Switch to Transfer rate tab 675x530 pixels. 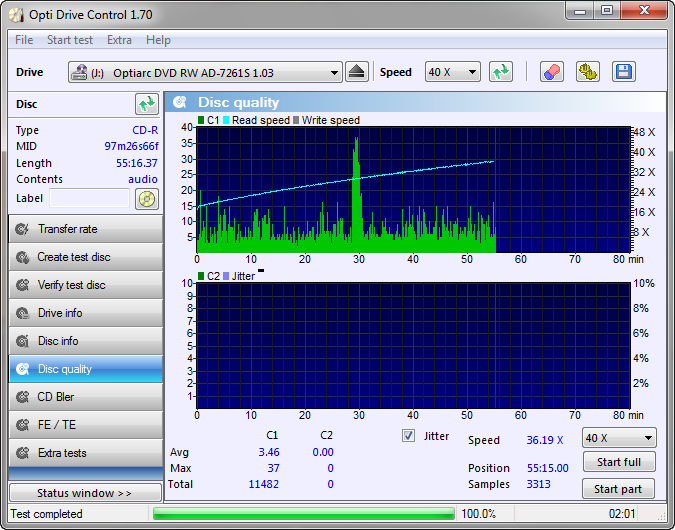[86, 229]
